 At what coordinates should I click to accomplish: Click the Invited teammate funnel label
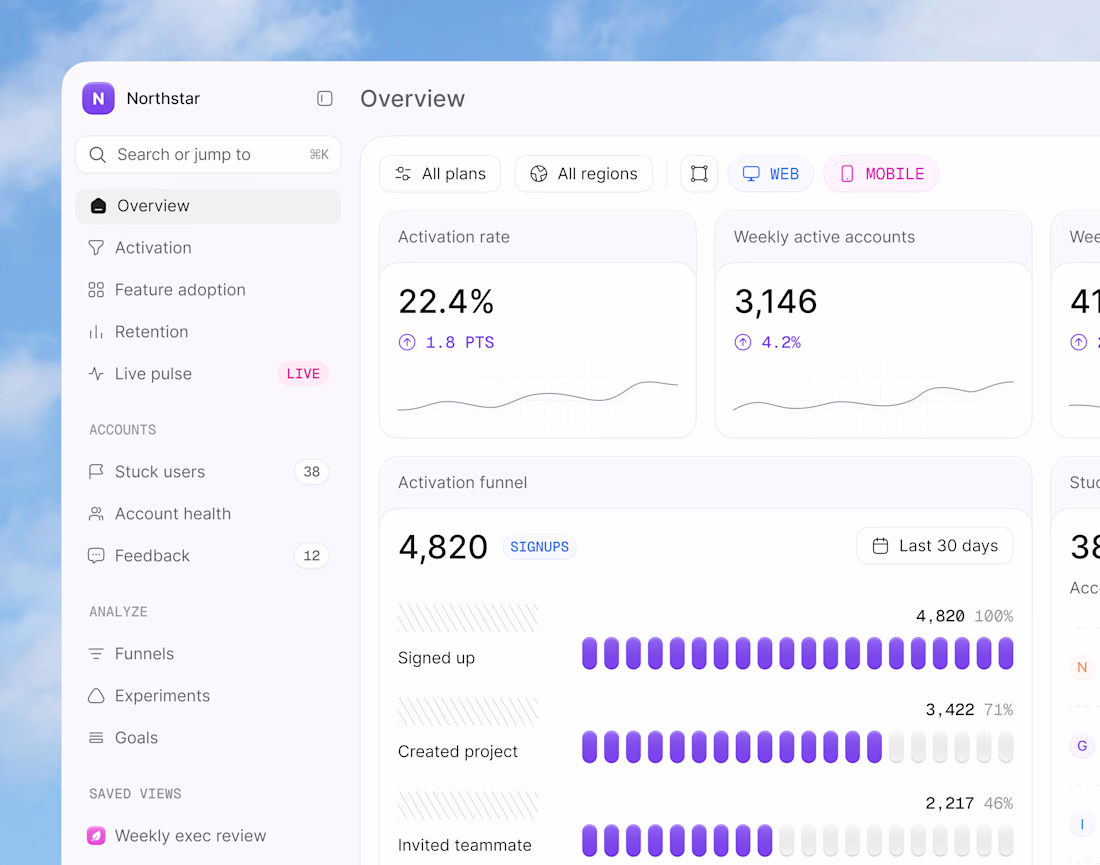pyautogui.click(x=464, y=845)
